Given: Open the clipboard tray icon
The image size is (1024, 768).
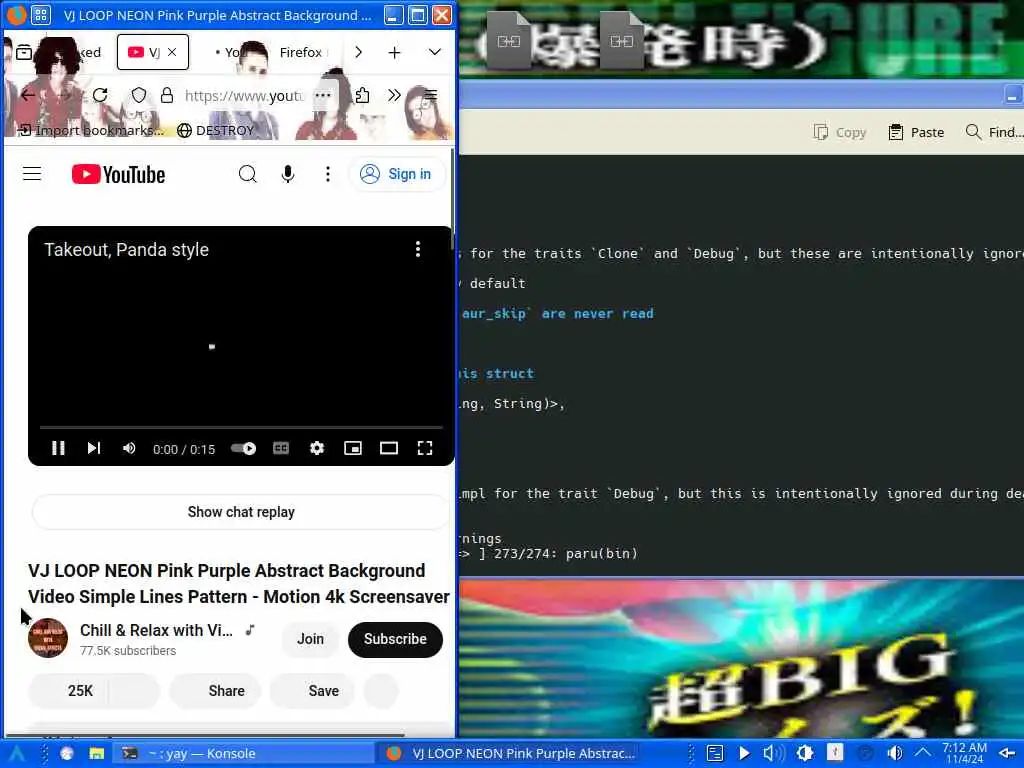Looking at the screenshot, I should coord(714,753).
